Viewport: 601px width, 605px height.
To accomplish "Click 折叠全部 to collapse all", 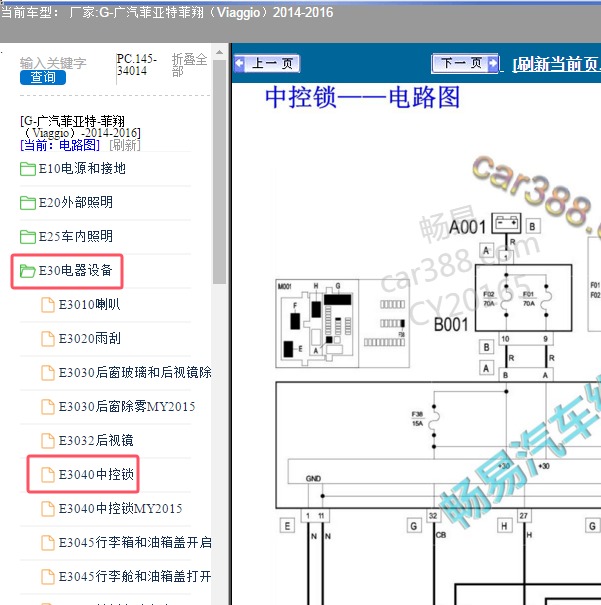I will (189, 65).
